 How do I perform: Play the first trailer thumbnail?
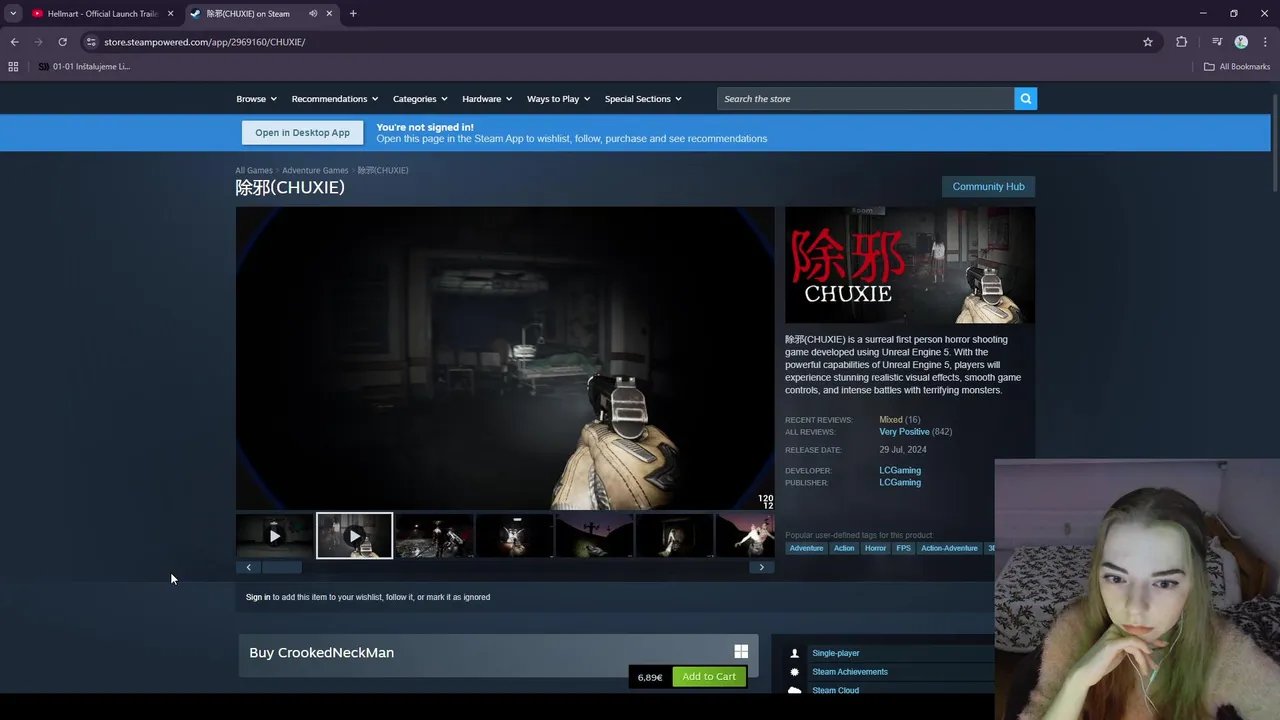(274, 536)
